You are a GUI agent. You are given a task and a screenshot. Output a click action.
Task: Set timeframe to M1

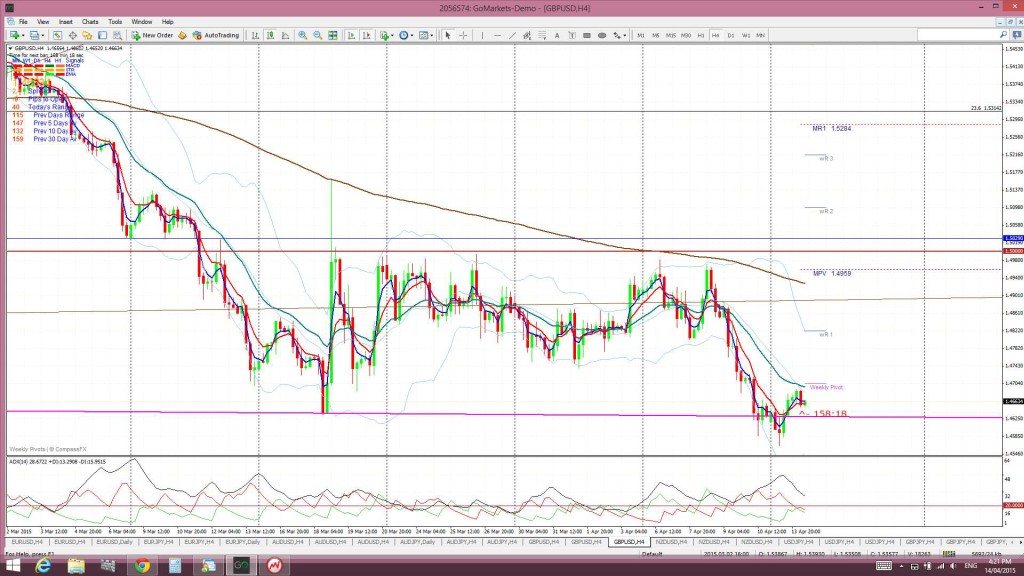[641, 35]
